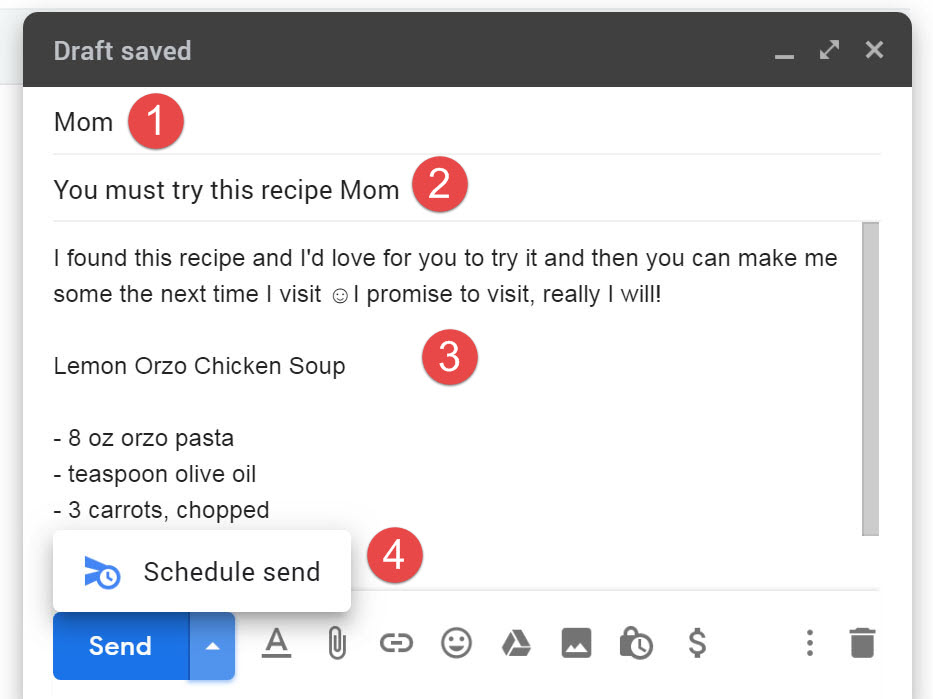Discard draft with the trash icon

pos(862,643)
